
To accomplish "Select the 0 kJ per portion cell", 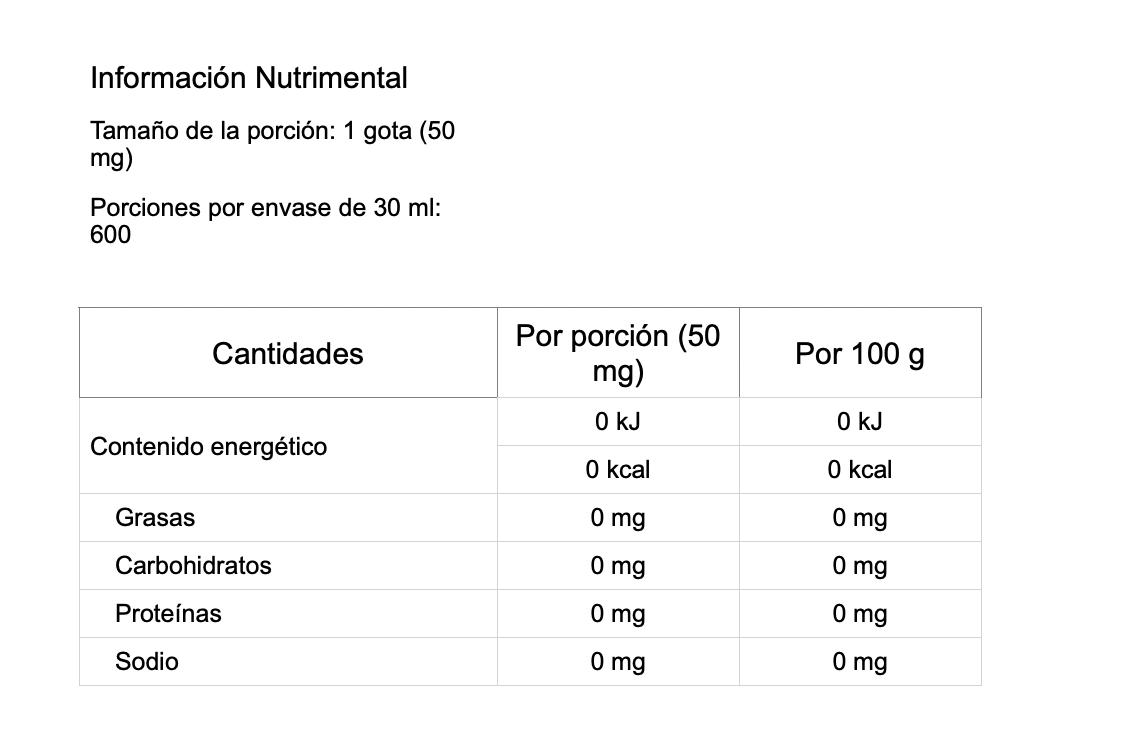I will coord(618,422).
